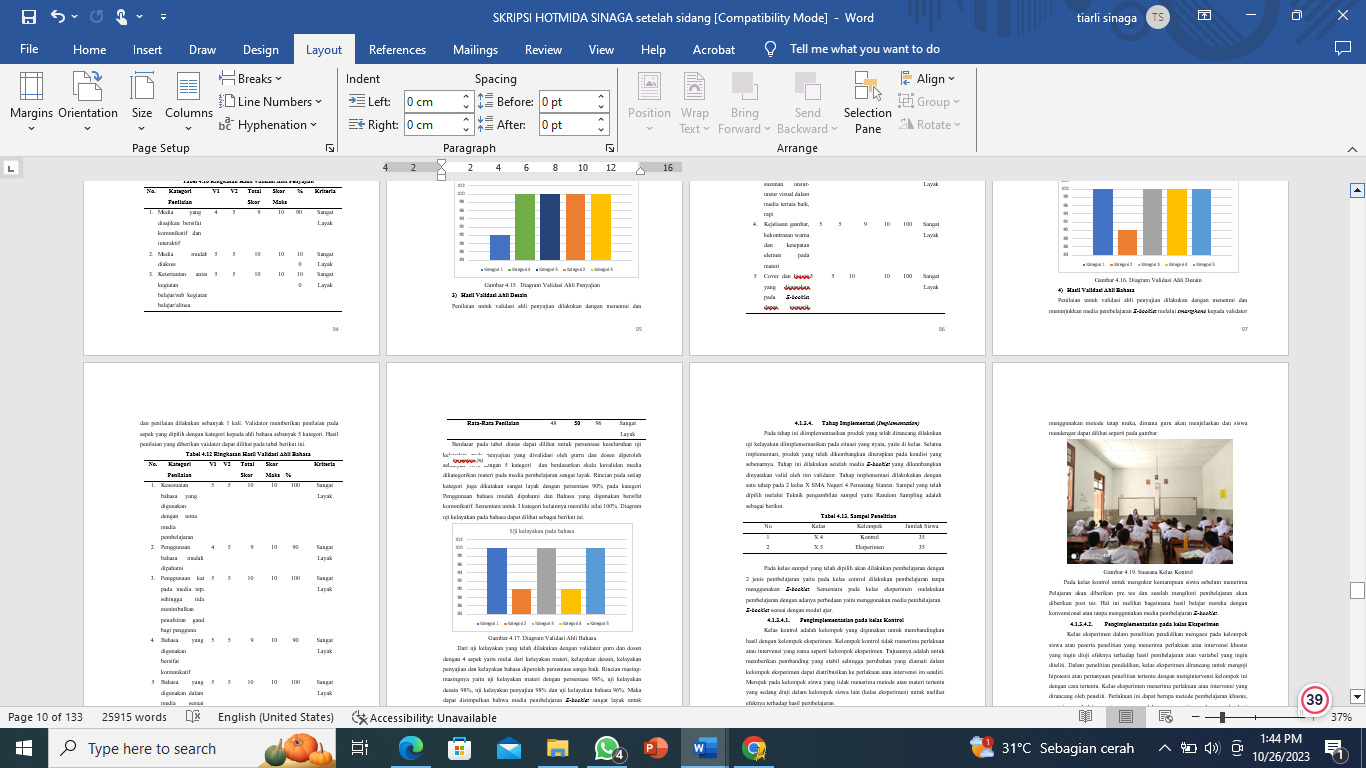Click Accessibility: Unavailable in status bar
1366x768 pixels.
click(424, 717)
